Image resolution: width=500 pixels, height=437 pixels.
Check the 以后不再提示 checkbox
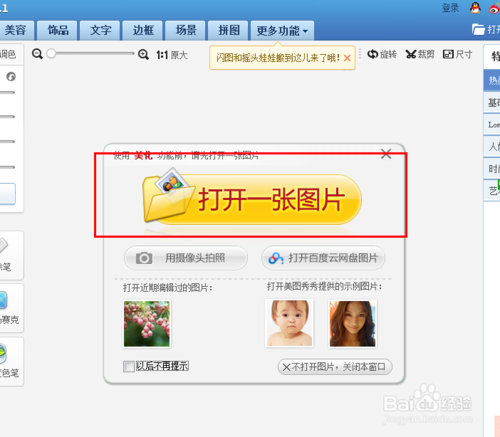pyautogui.click(x=128, y=367)
